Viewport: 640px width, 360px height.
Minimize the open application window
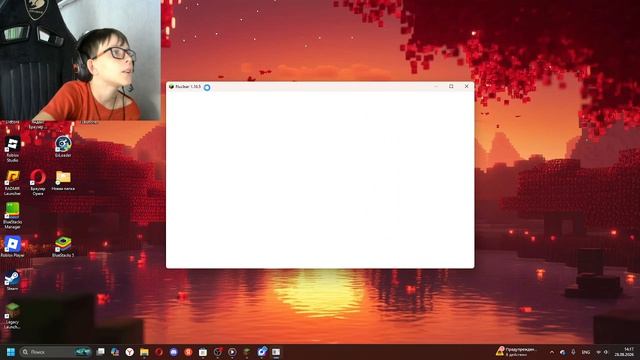pos(436,87)
